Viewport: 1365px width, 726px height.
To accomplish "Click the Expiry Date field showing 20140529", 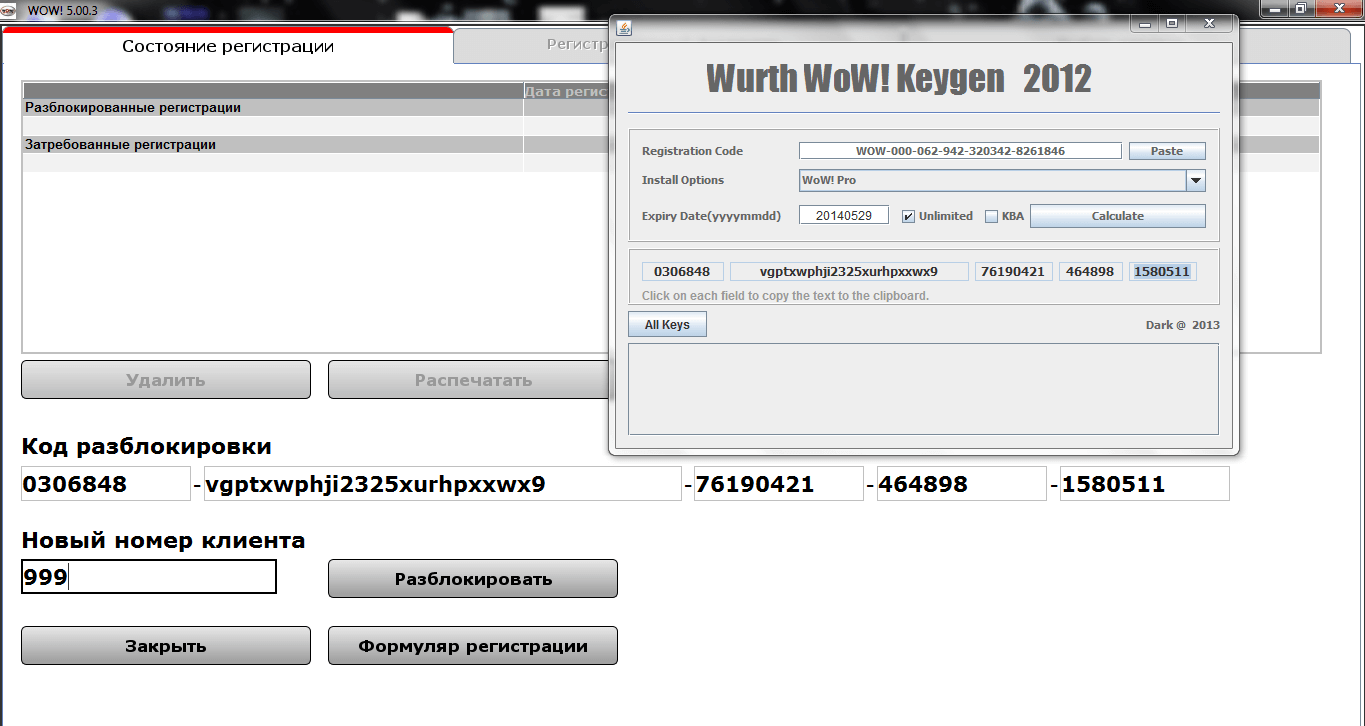I will pyautogui.click(x=843, y=216).
